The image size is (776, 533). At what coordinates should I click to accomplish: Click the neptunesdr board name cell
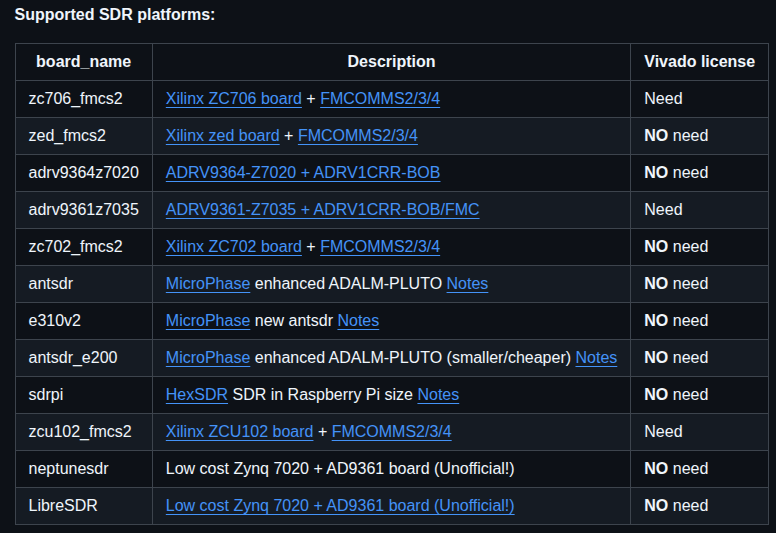click(x=84, y=469)
